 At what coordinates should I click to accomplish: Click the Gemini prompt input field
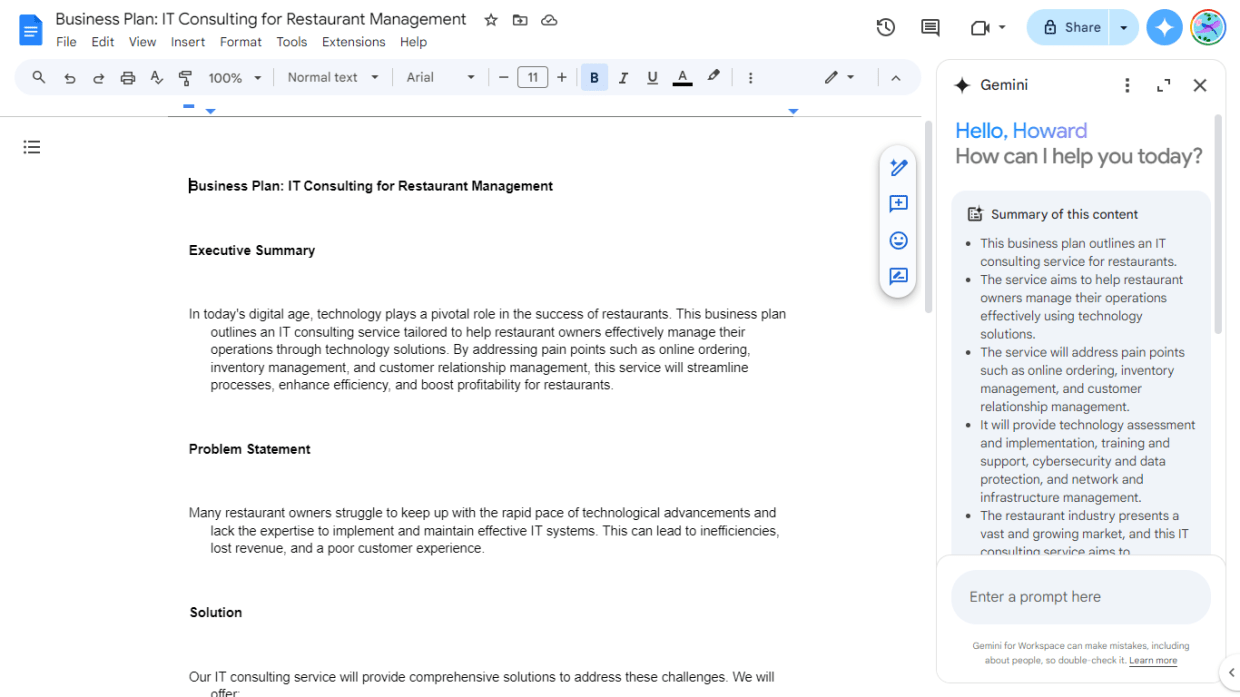[1080, 596]
